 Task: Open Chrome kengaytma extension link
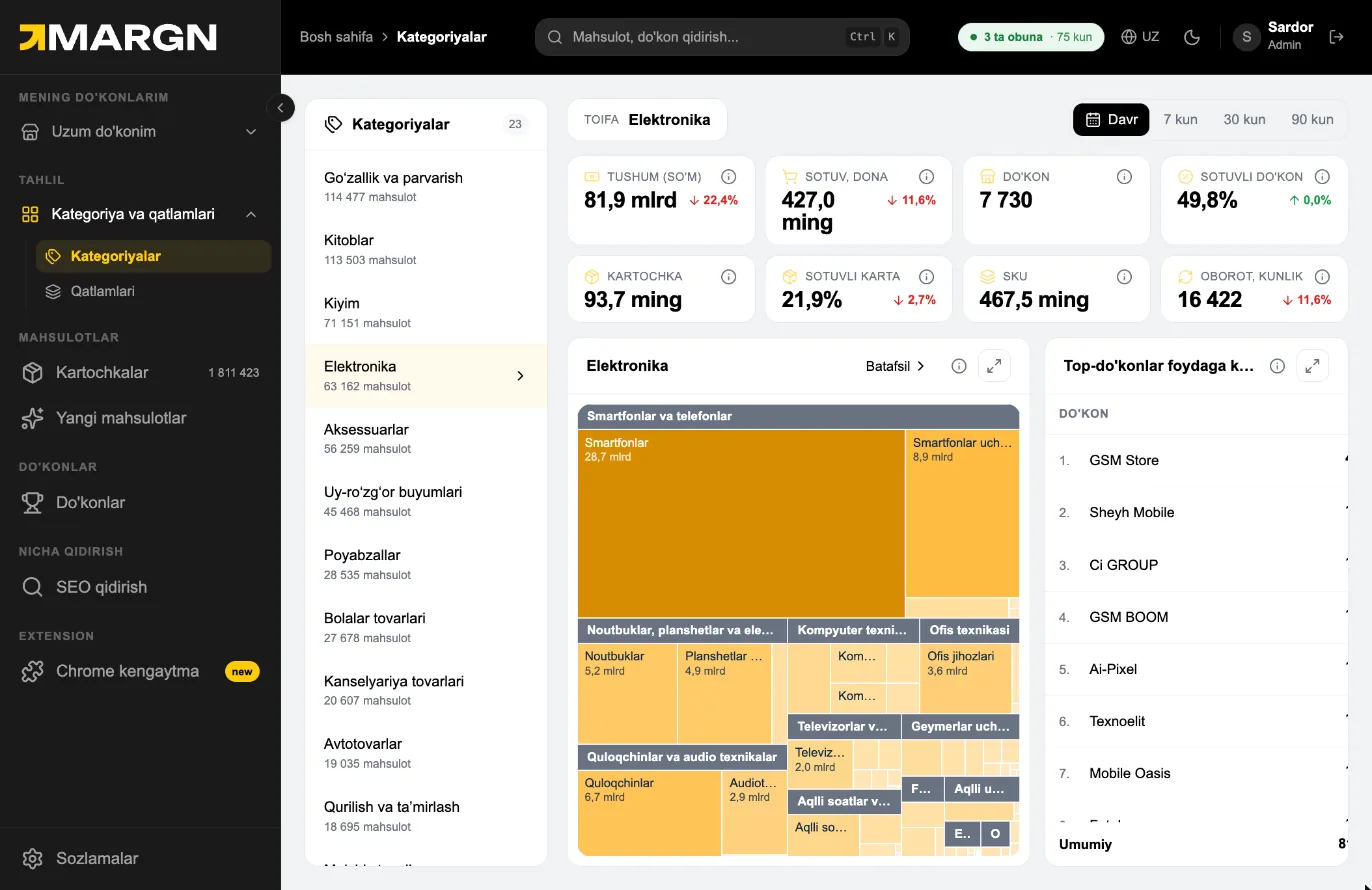pyautogui.click(x=140, y=671)
